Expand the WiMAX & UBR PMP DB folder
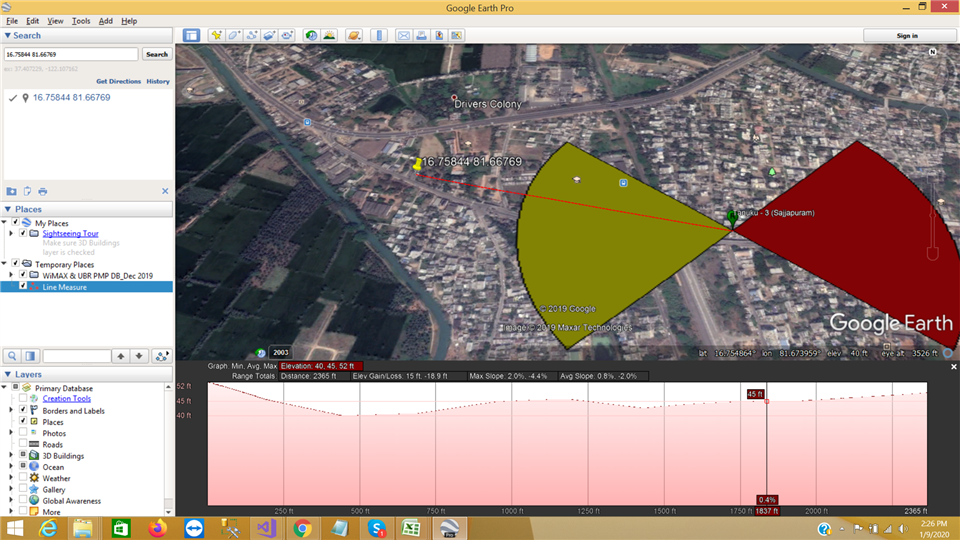 pyautogui.click(x=10, y=275)
